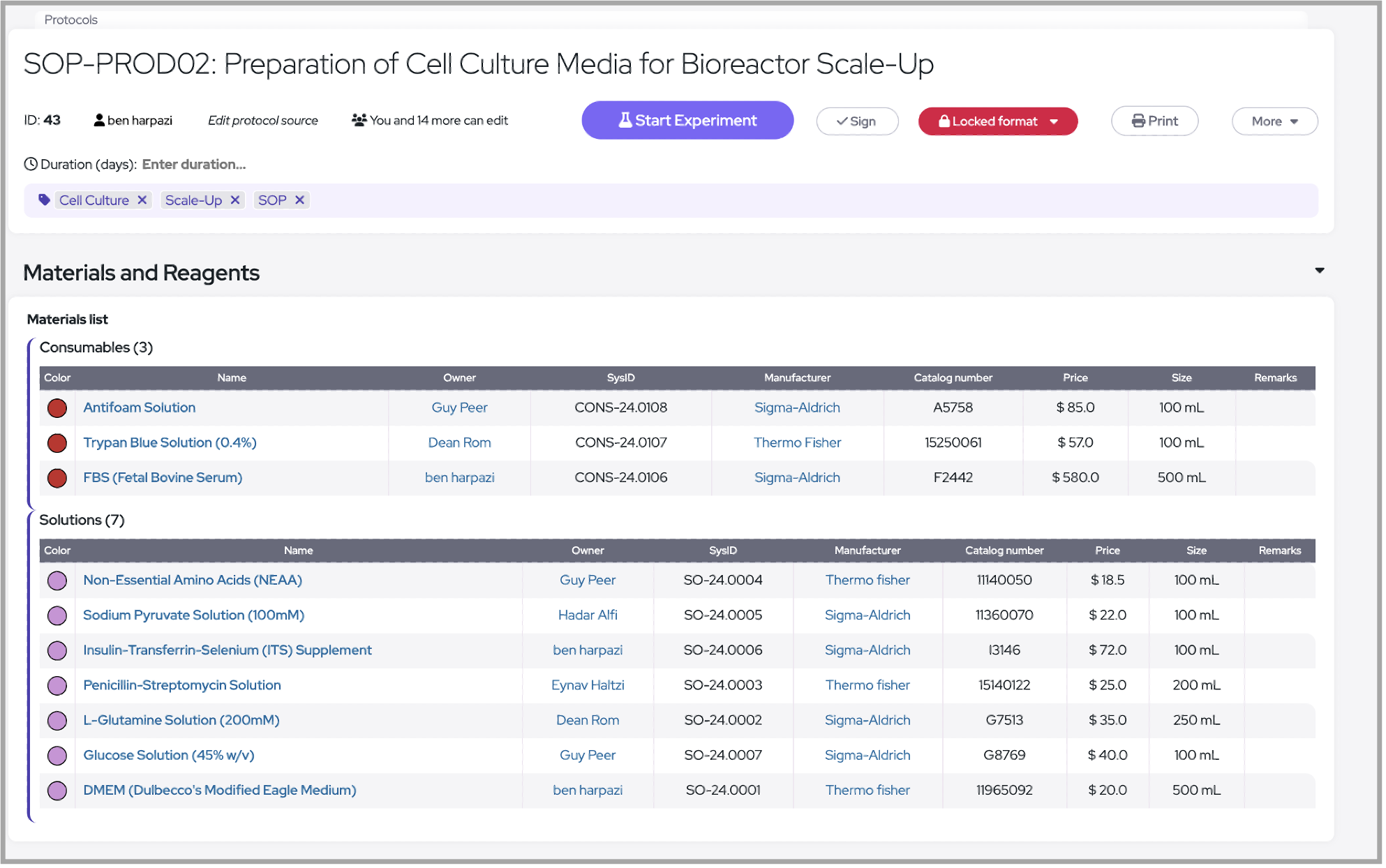Click Edit protocol source

click(264, 121)
